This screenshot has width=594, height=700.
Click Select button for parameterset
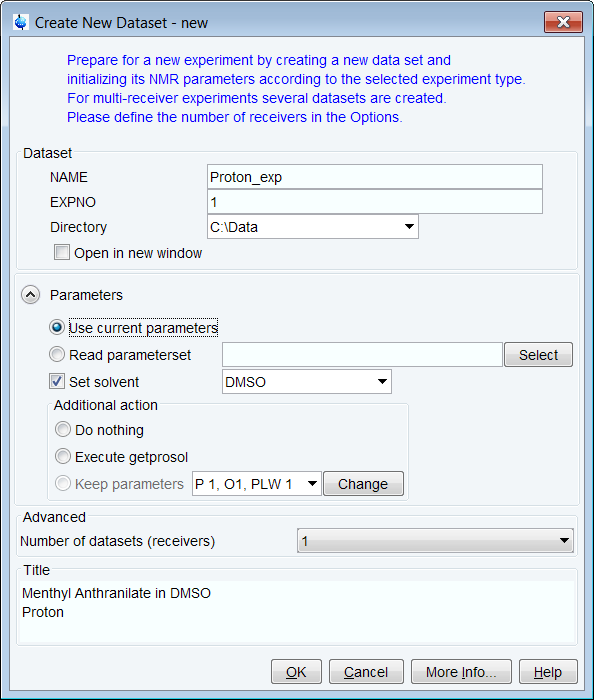click(x=538, y=355)
